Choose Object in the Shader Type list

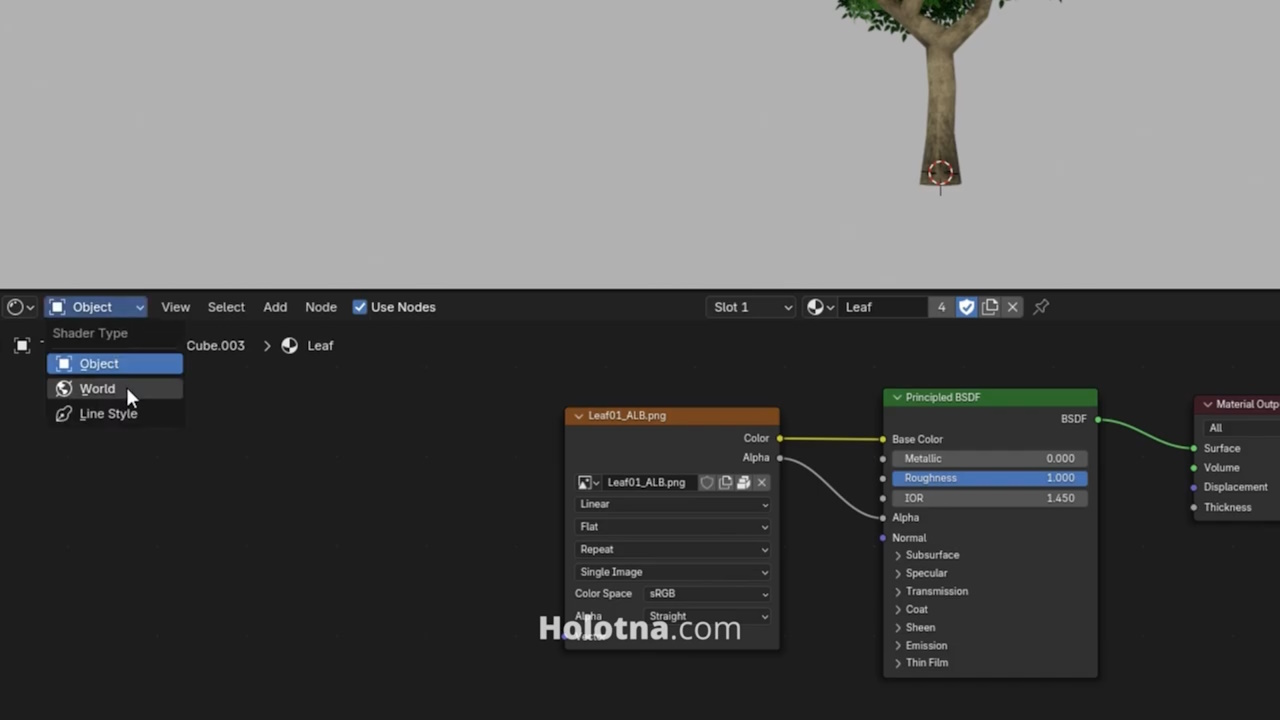pos(115,364)
